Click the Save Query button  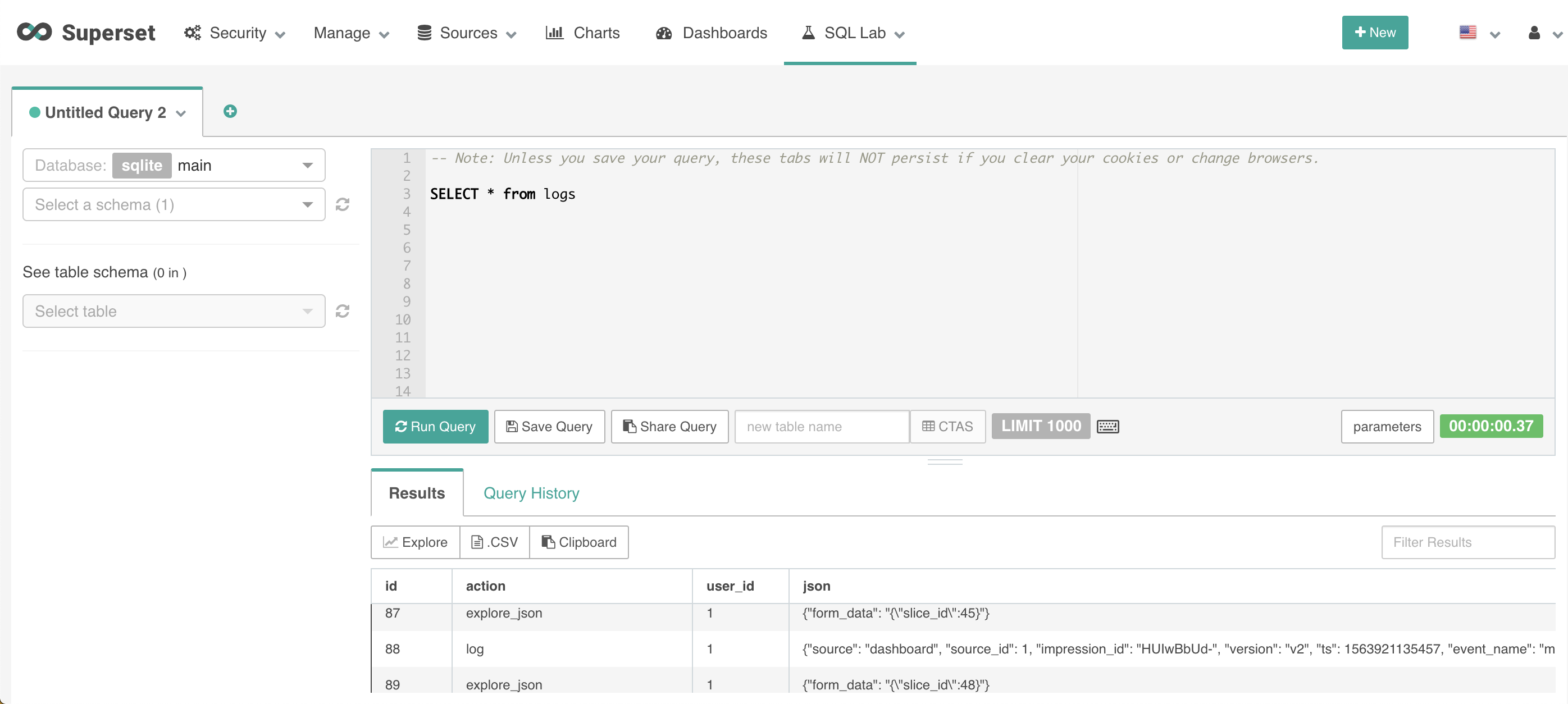[549, 427]
